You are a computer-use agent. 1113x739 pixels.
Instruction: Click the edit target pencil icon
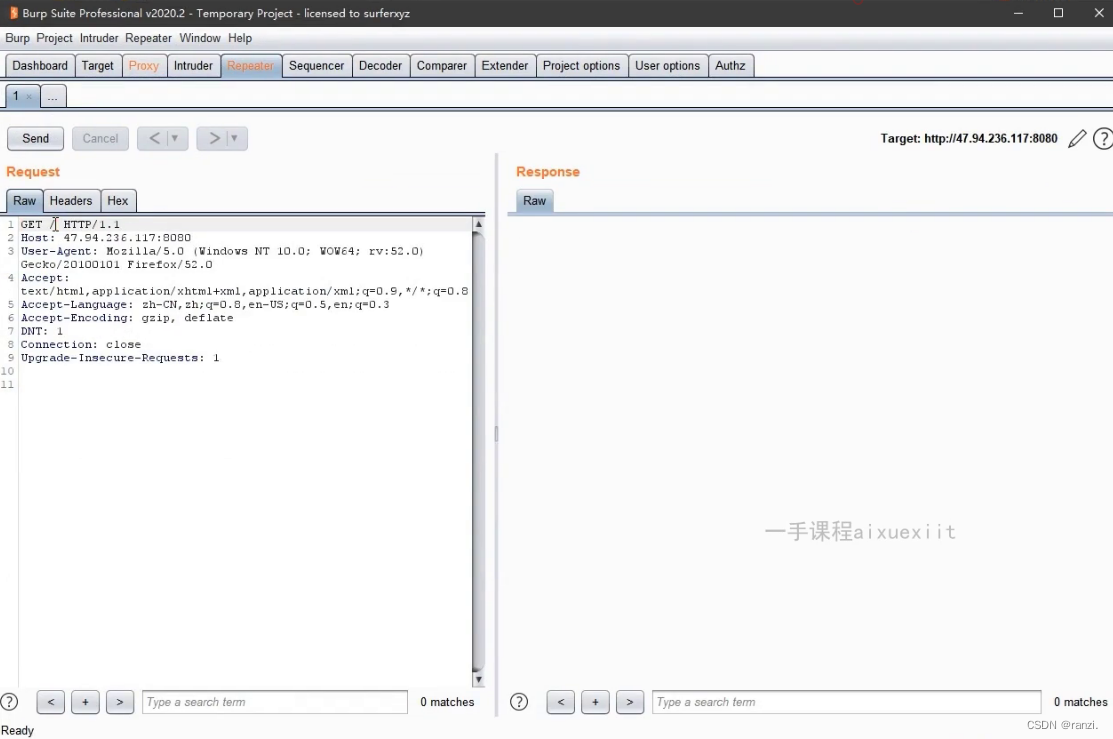tap(1077, 138)
